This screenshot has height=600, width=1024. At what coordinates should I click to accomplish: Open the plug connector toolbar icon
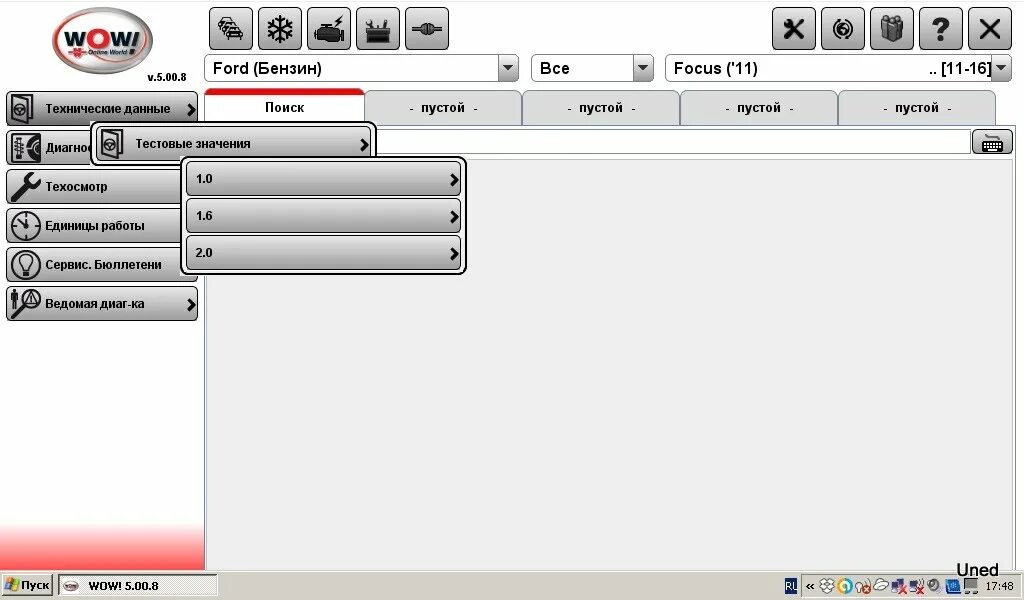pos(426,29)
